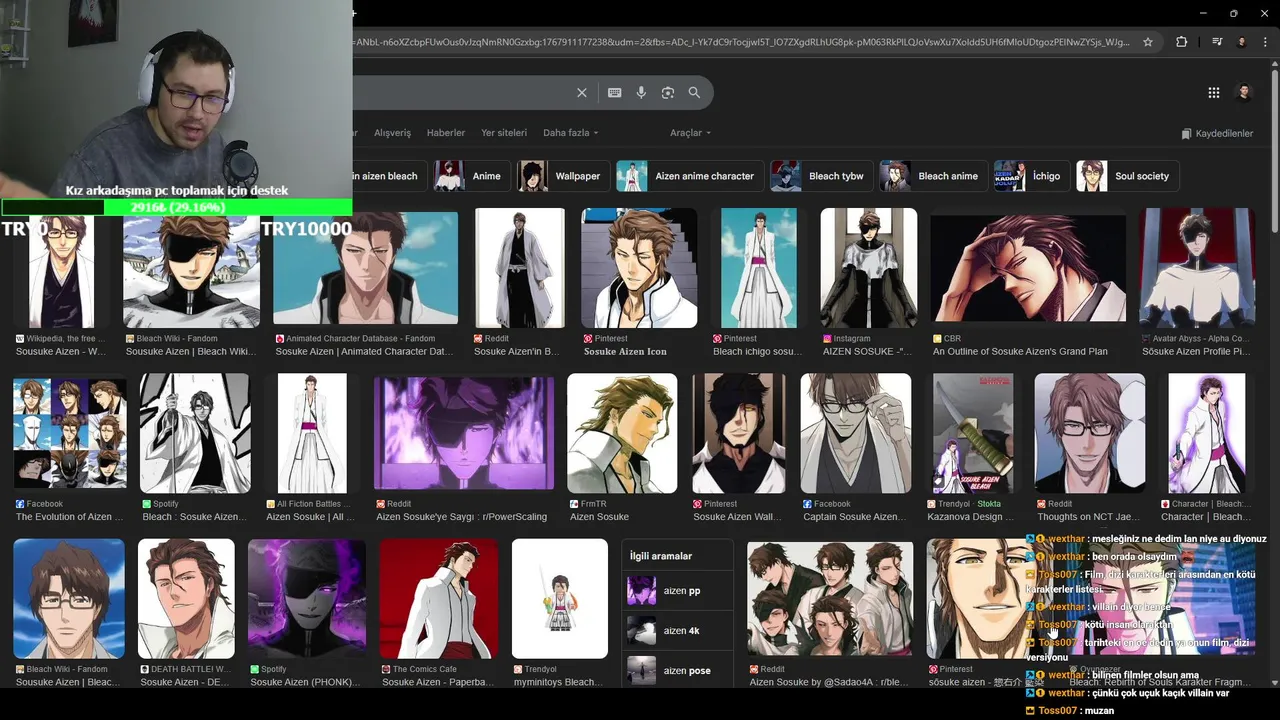Open the Araçlar tools dropdown
Image resolution: width=1280 pixels, height=720 pixels.
[x=690, y=133]
